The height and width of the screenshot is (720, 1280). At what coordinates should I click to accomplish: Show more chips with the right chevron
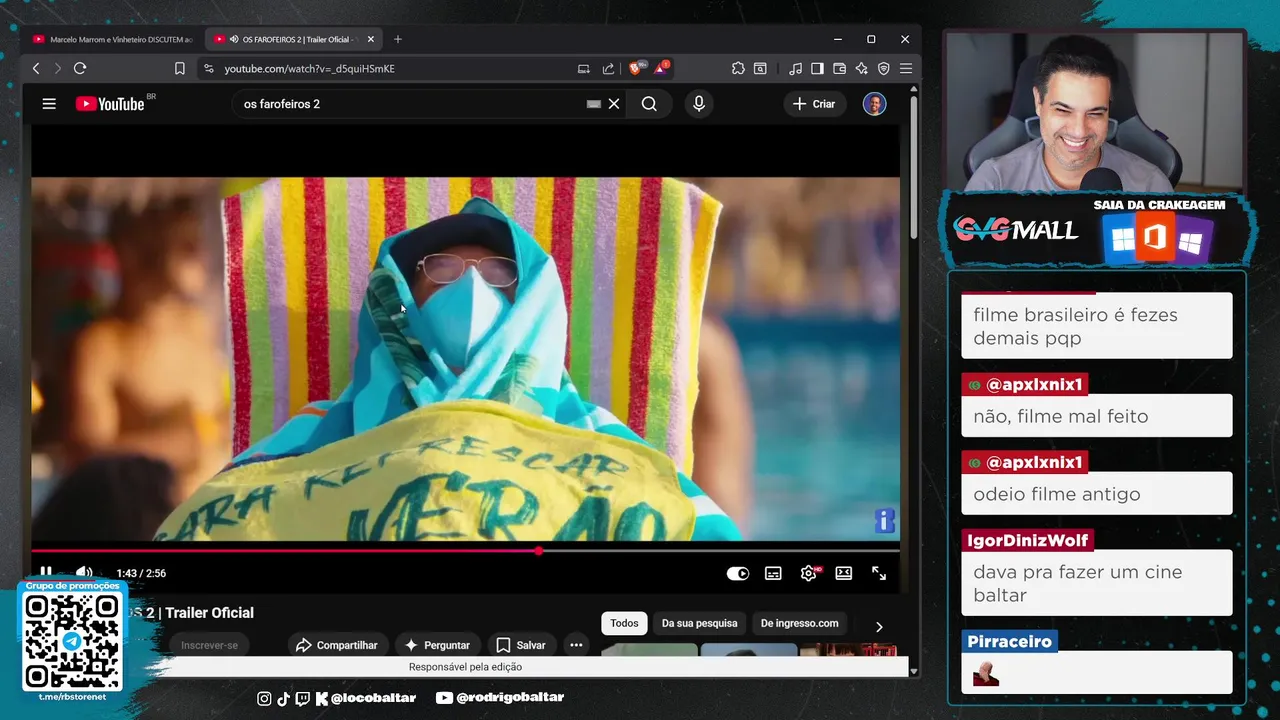click(x=879, y=627)
